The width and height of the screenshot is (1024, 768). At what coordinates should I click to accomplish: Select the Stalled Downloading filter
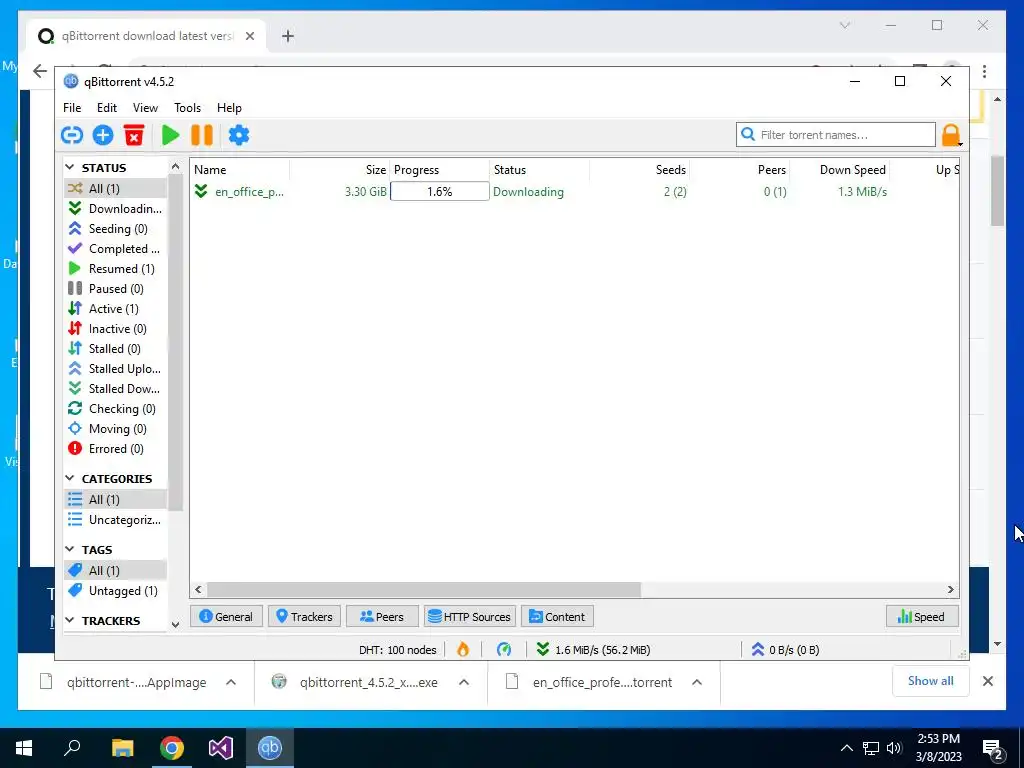[116, 389]
